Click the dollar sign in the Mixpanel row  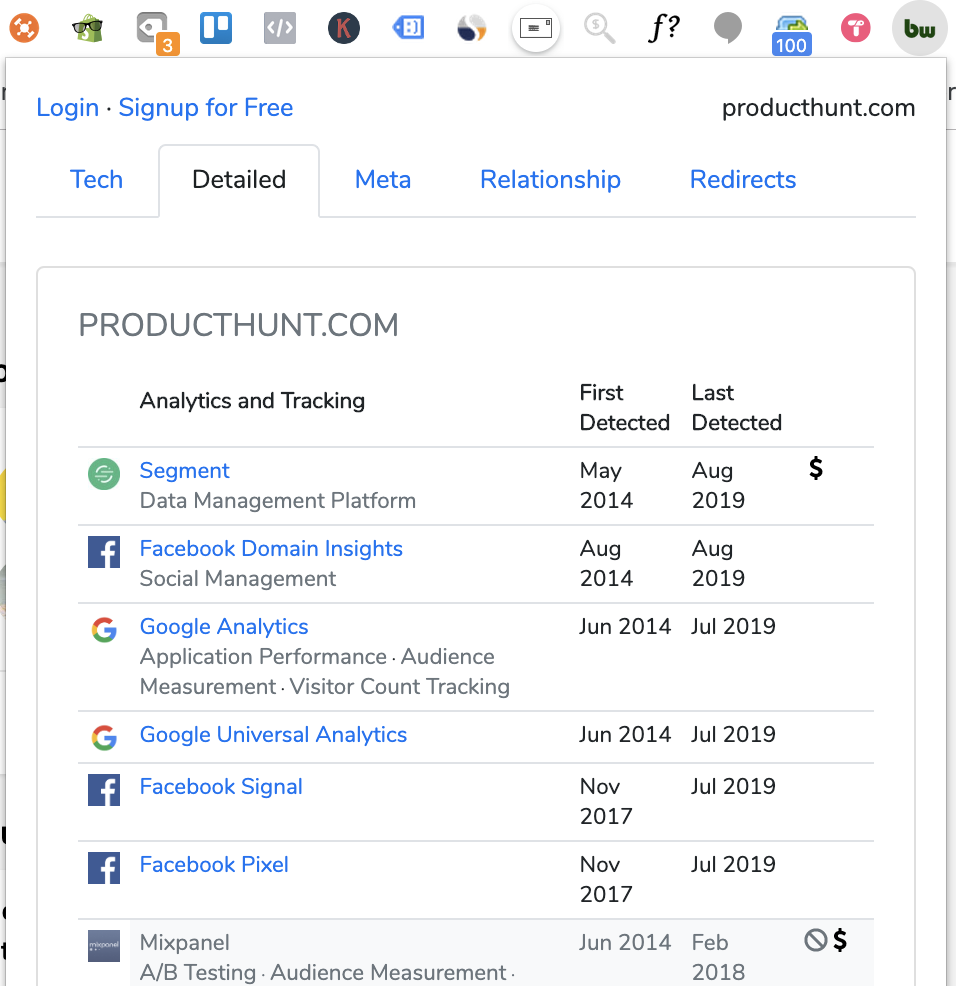click(840, 941)
